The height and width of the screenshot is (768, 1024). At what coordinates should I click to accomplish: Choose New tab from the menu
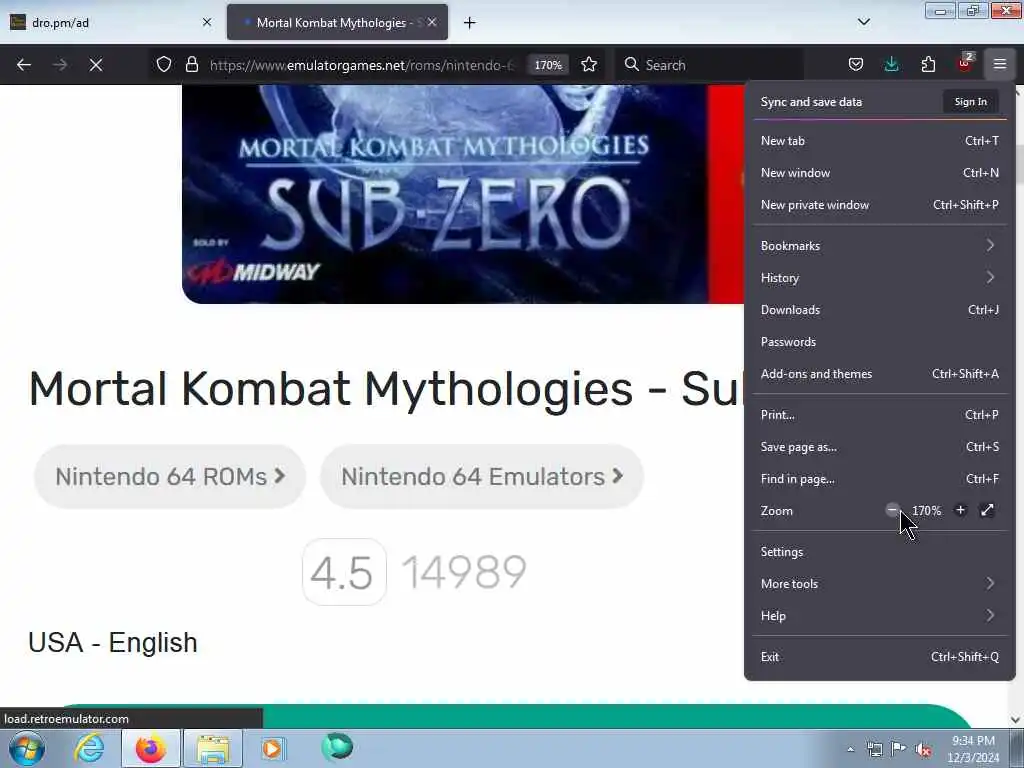coord(880,140)
